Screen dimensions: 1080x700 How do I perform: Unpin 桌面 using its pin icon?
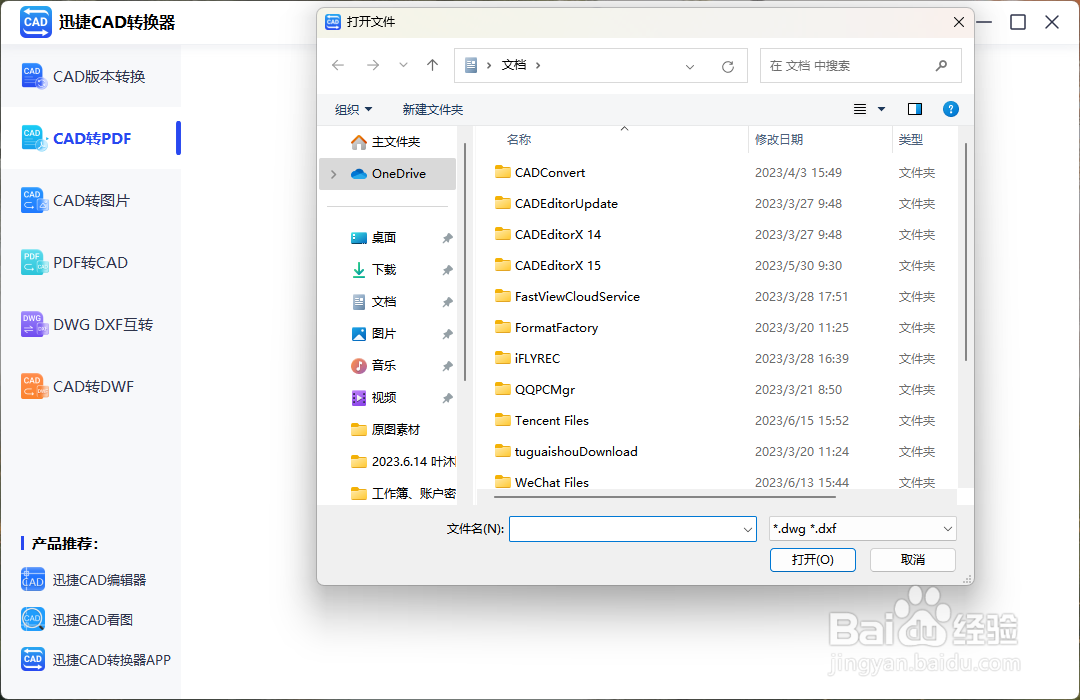[x=447, y=238]
